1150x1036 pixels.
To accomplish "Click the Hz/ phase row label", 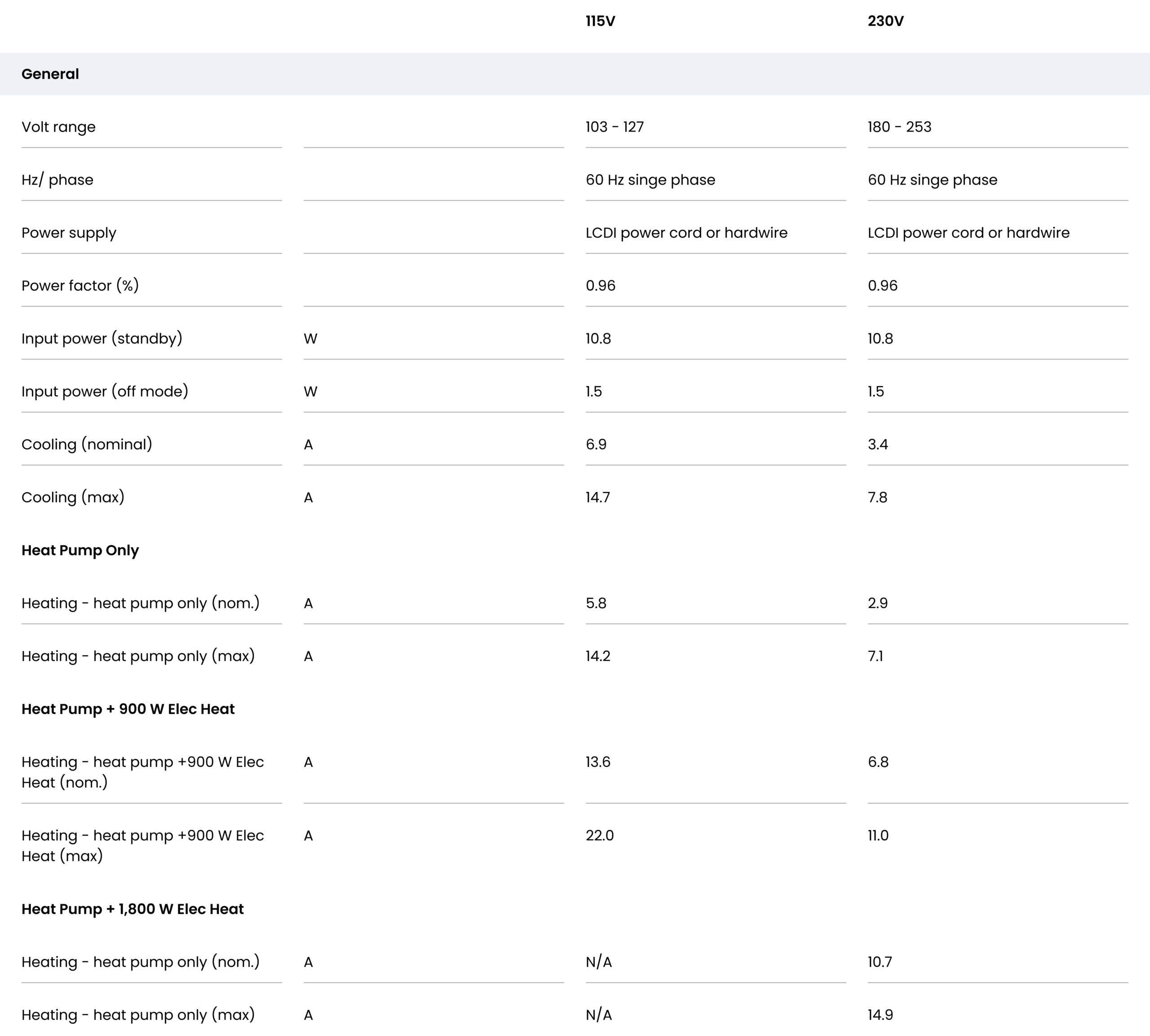I will [x=57, y=180].
